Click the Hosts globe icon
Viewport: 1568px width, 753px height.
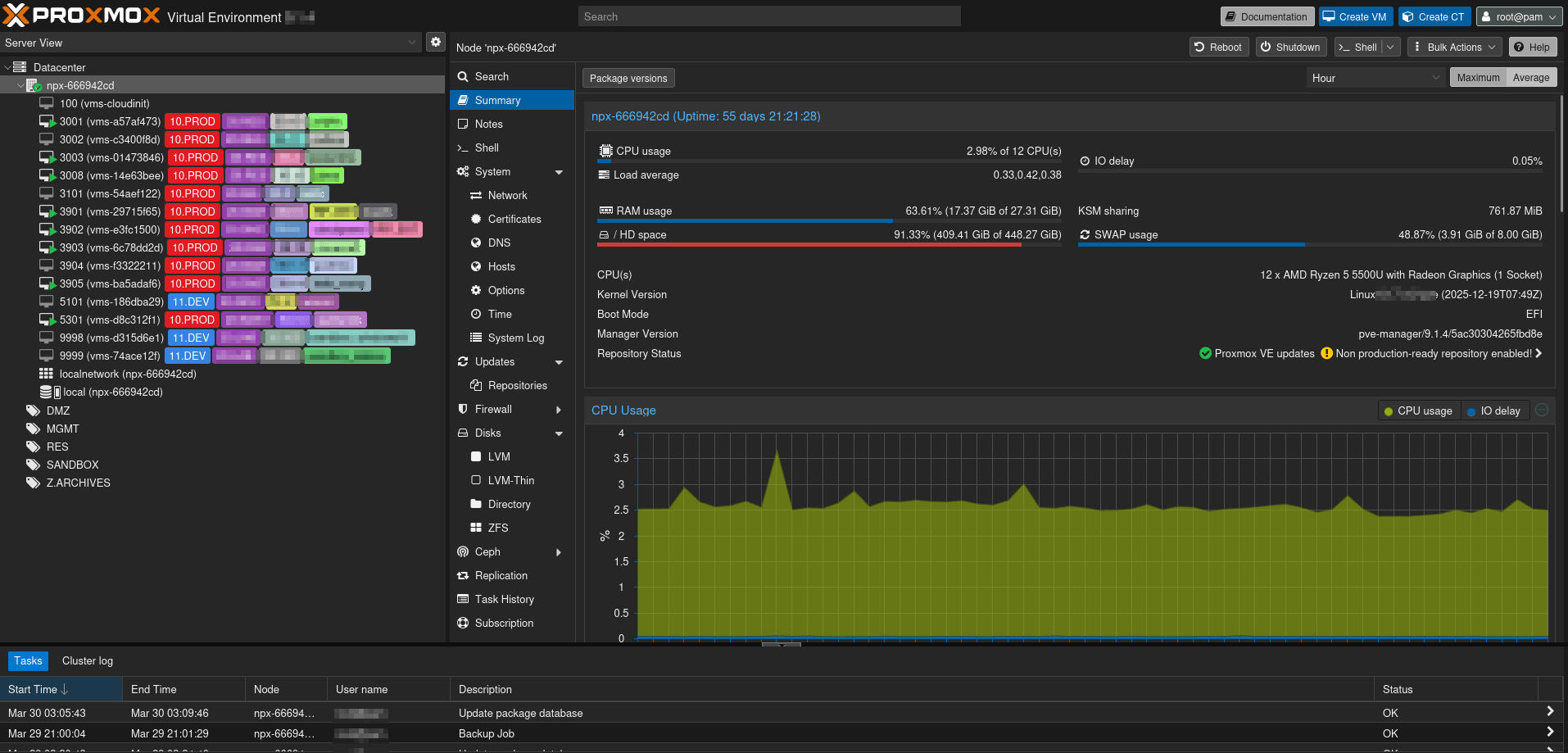pos(476,266)
